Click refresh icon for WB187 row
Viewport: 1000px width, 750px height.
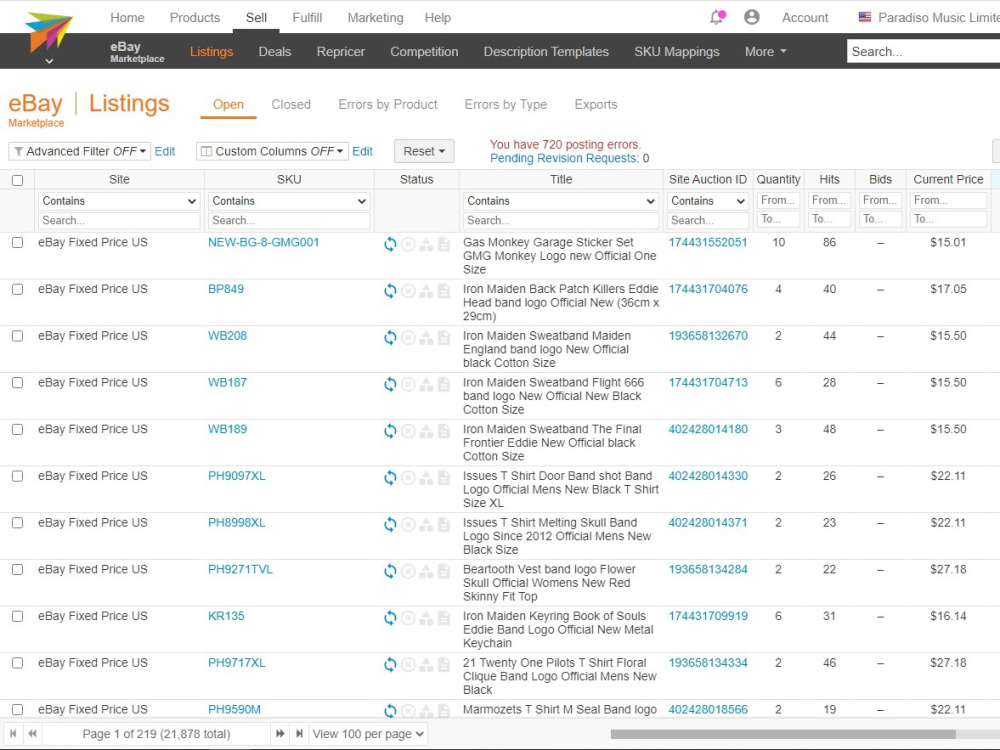pos(390,384)
